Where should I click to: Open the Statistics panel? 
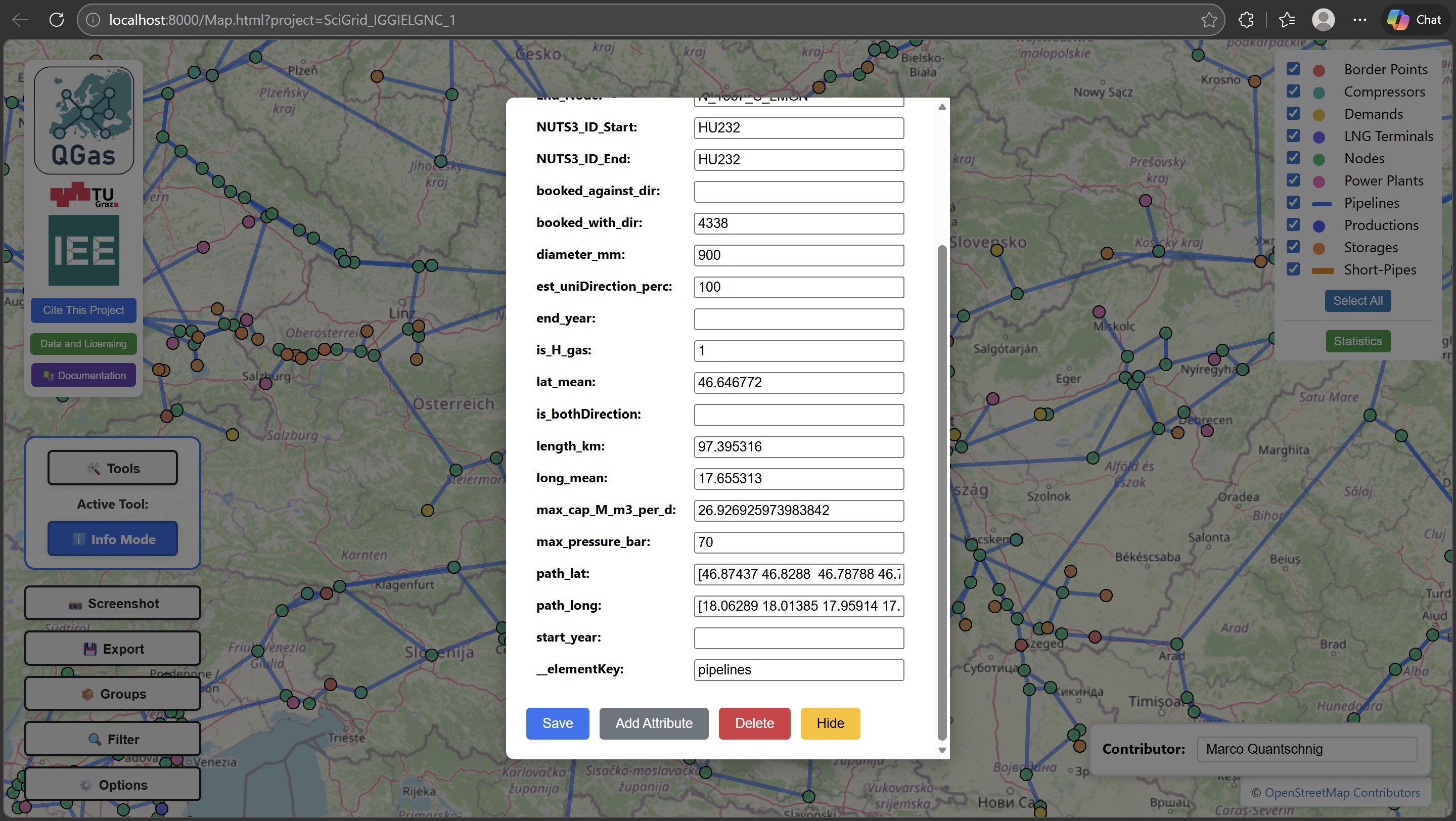[1357, 341]
